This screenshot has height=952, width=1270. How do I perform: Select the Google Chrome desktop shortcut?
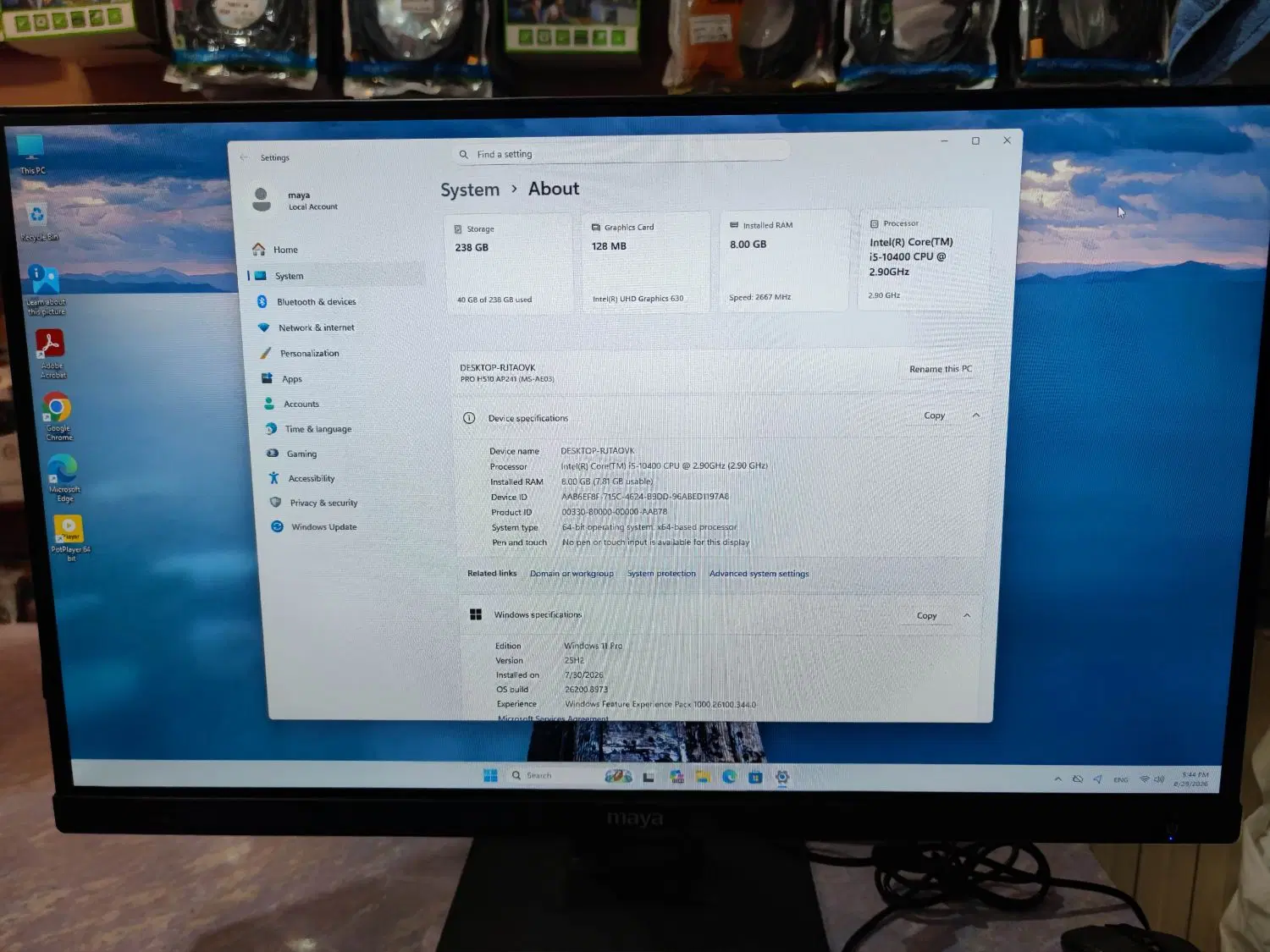click(x=58, y=417)
